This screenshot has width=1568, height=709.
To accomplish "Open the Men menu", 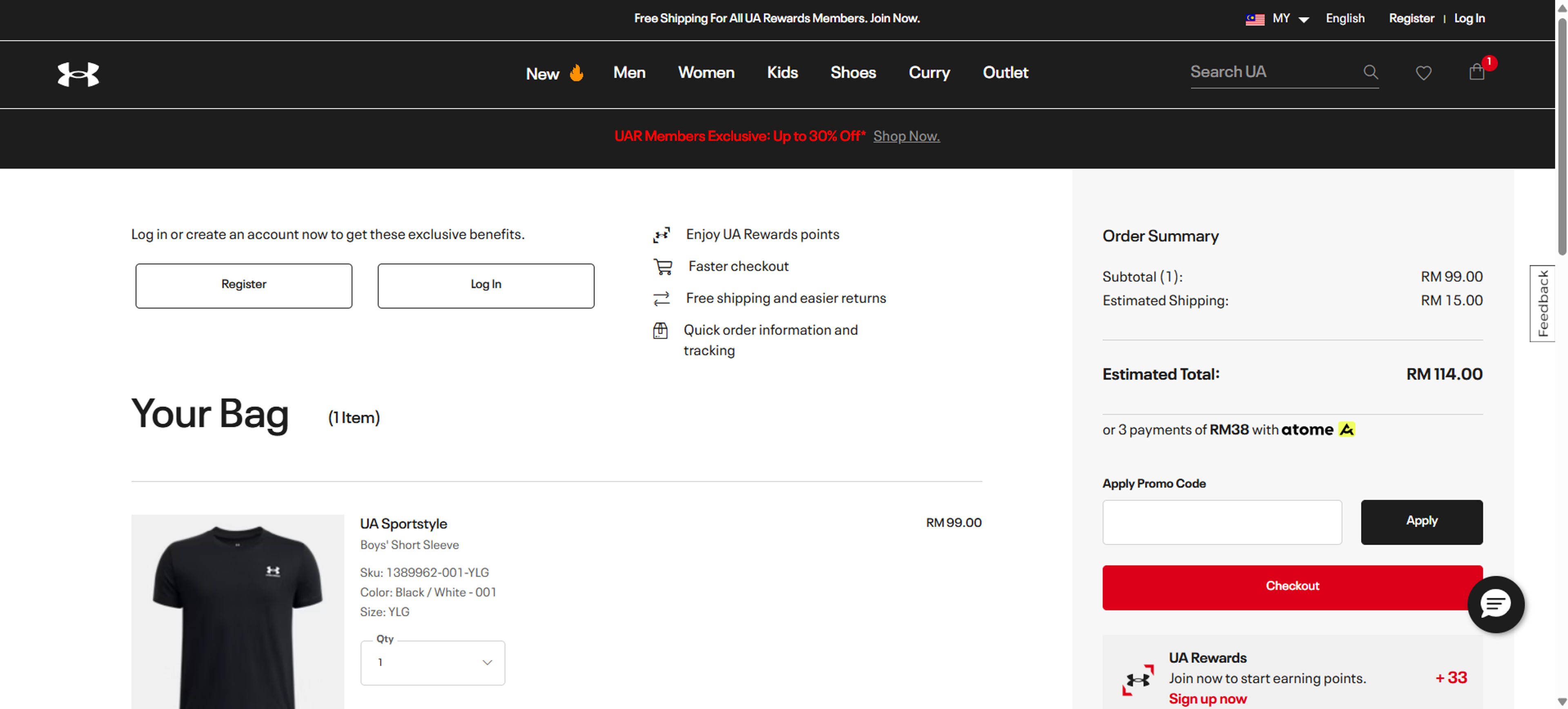I will click(629, 72).
